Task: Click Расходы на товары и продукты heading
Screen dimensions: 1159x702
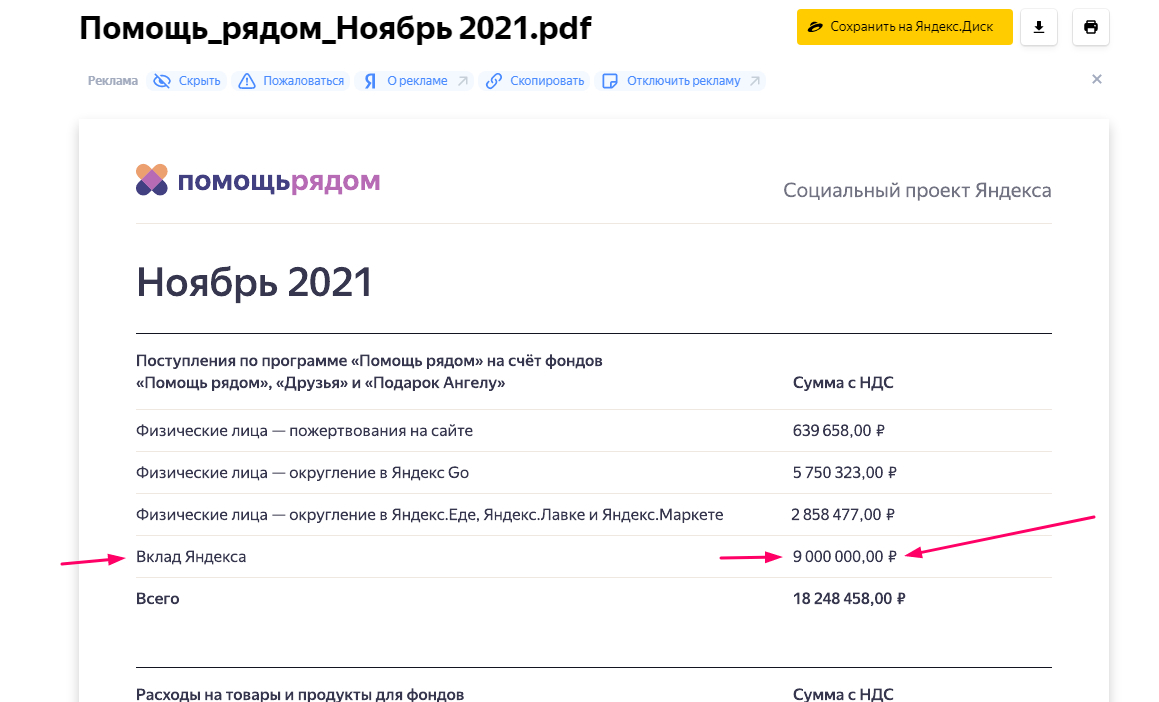Action: [x=300, y=694]
